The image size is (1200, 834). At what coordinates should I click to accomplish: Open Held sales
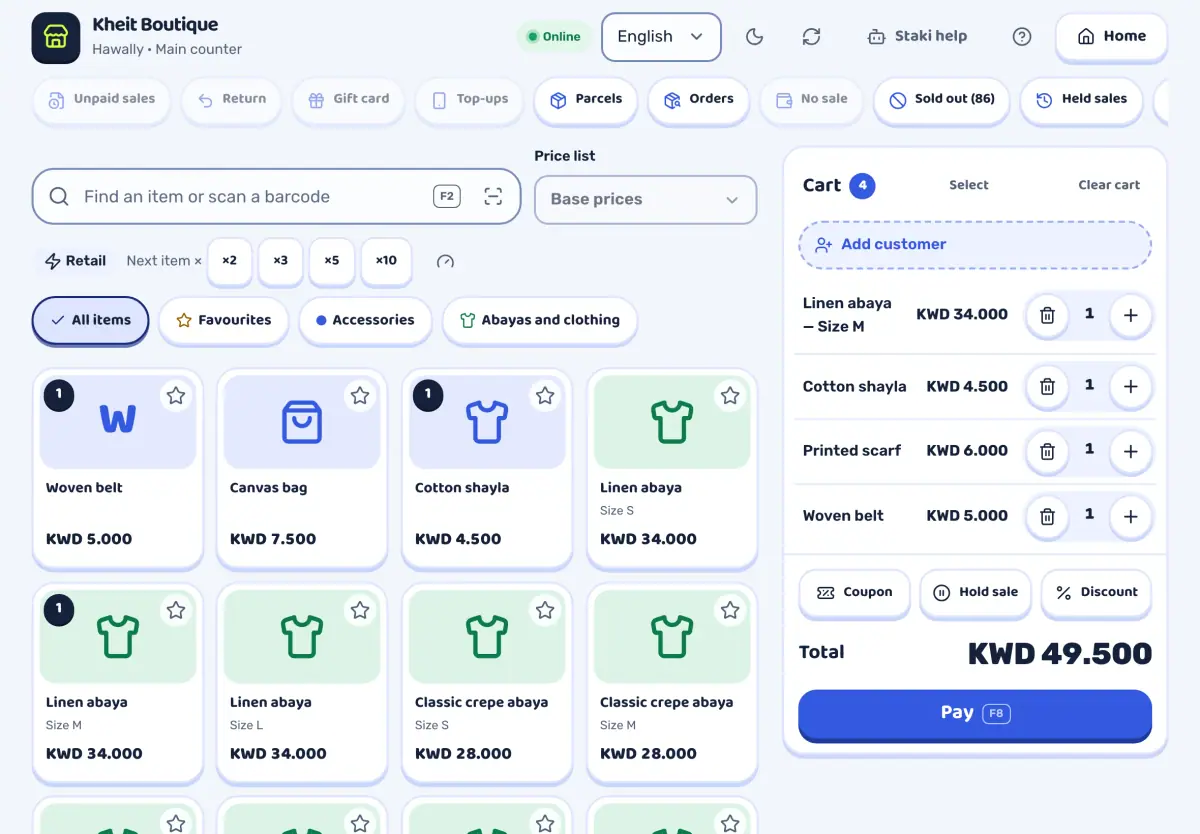coord(1081,99)
